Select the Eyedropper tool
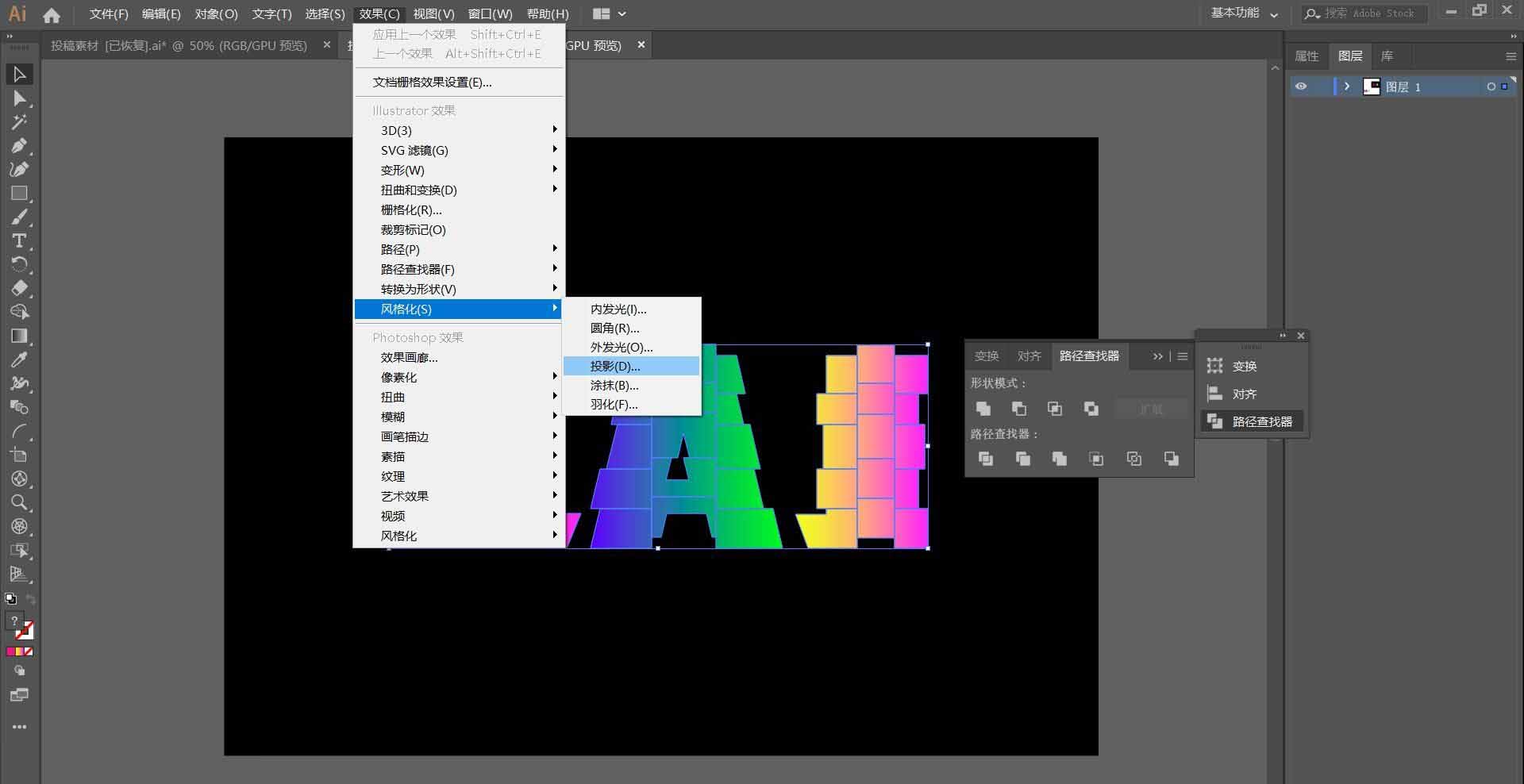This screenshot has width=1524, height=784. (x=20, y=359)
